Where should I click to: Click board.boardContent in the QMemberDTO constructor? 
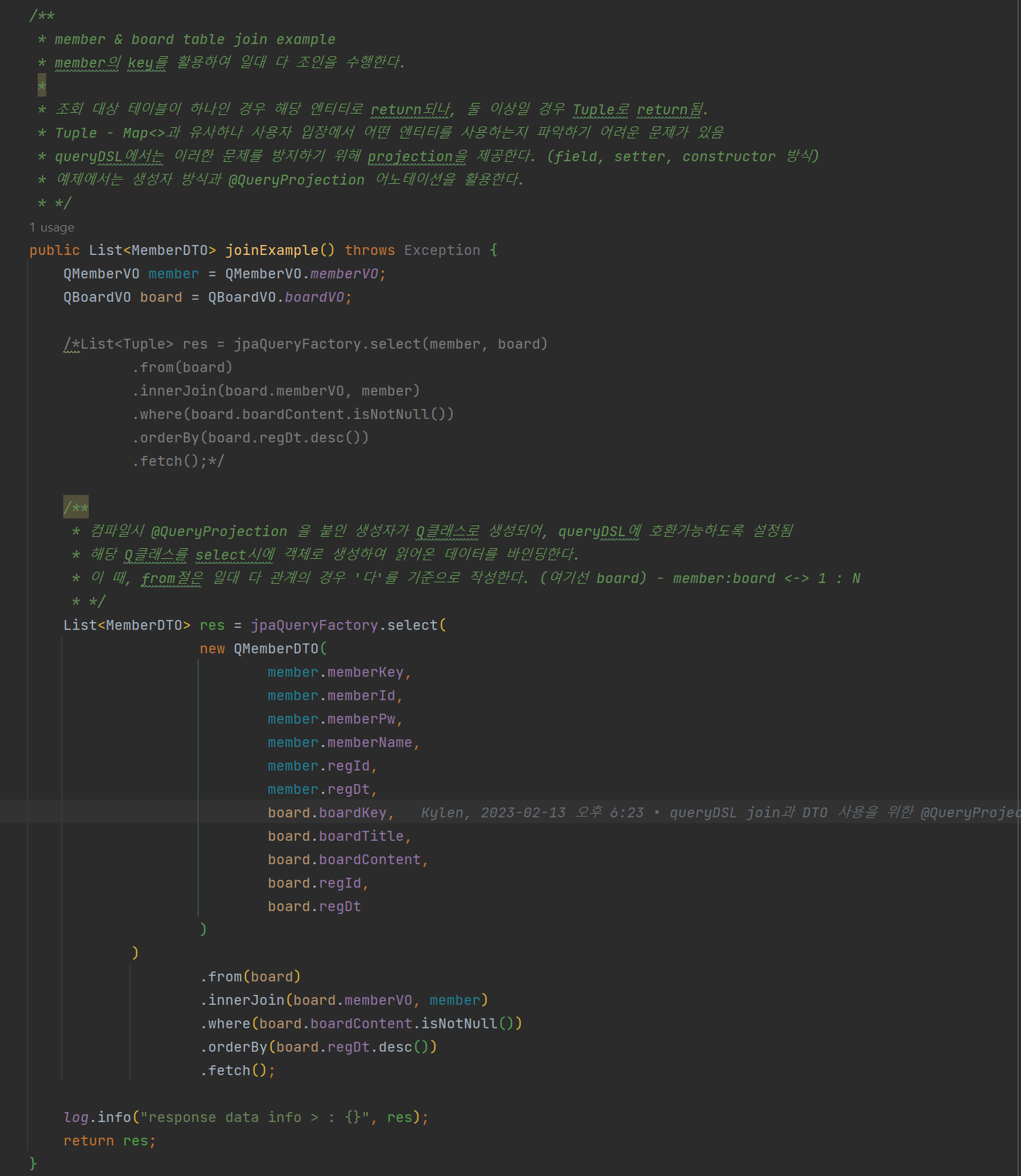344,859
